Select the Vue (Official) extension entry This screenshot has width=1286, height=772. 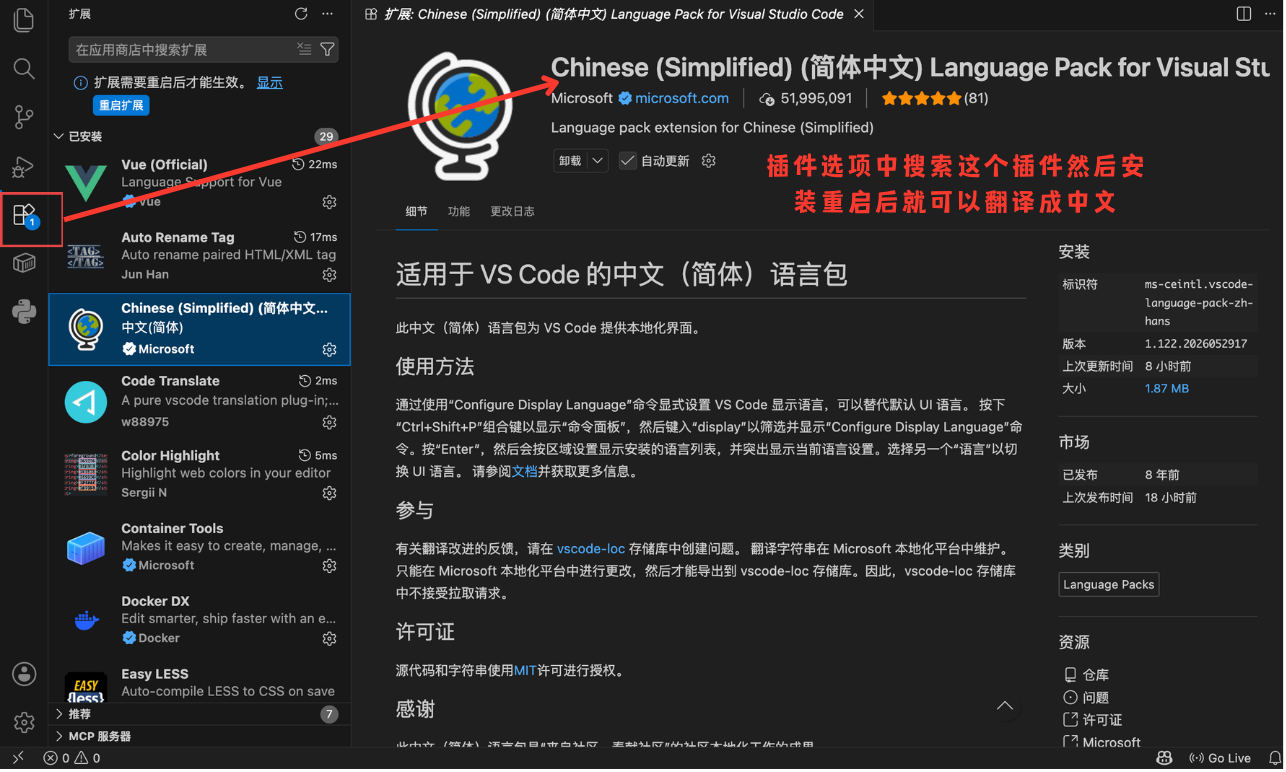(199, 183)
